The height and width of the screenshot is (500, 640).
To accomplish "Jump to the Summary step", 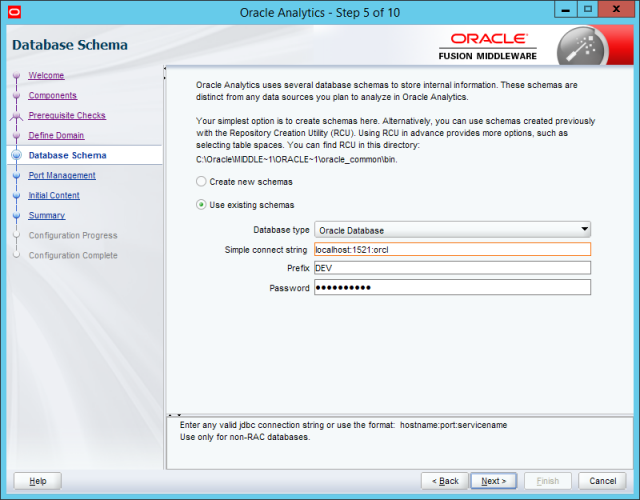I will click(x=47, y=216).
